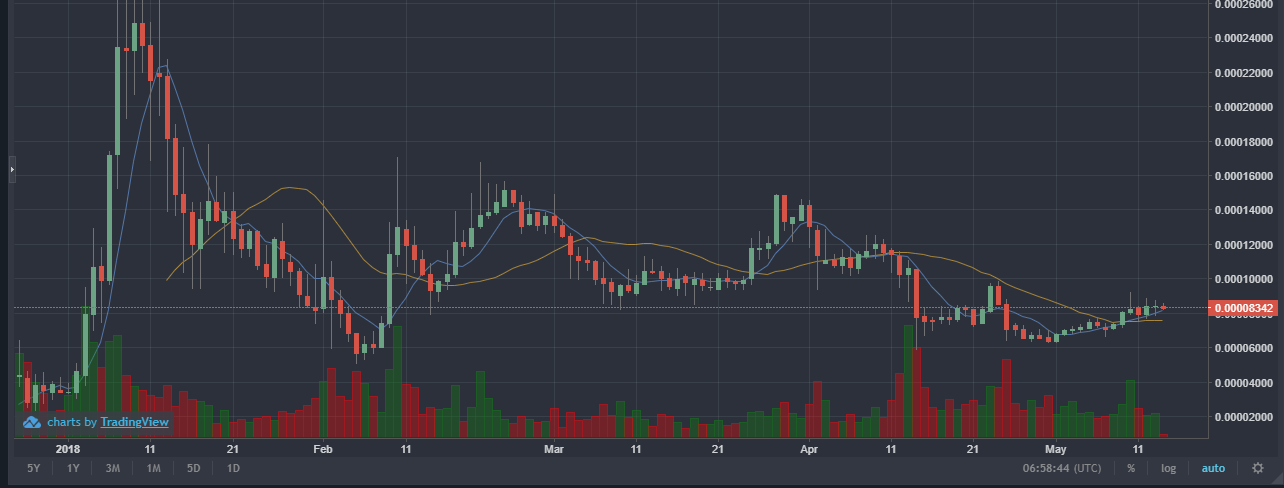The width and height of the screenshot is (1284, 488).
Task: Click the TradingView cloud logo icon
Action: (x=31, y=423)
